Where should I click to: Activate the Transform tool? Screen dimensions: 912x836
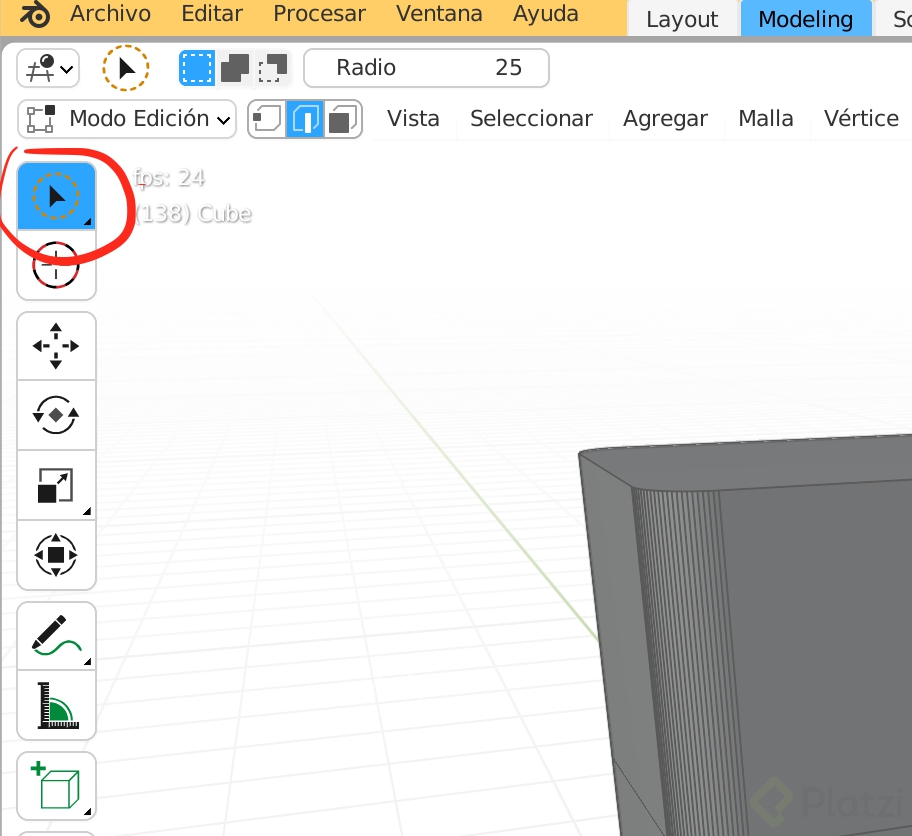point(55,556)
